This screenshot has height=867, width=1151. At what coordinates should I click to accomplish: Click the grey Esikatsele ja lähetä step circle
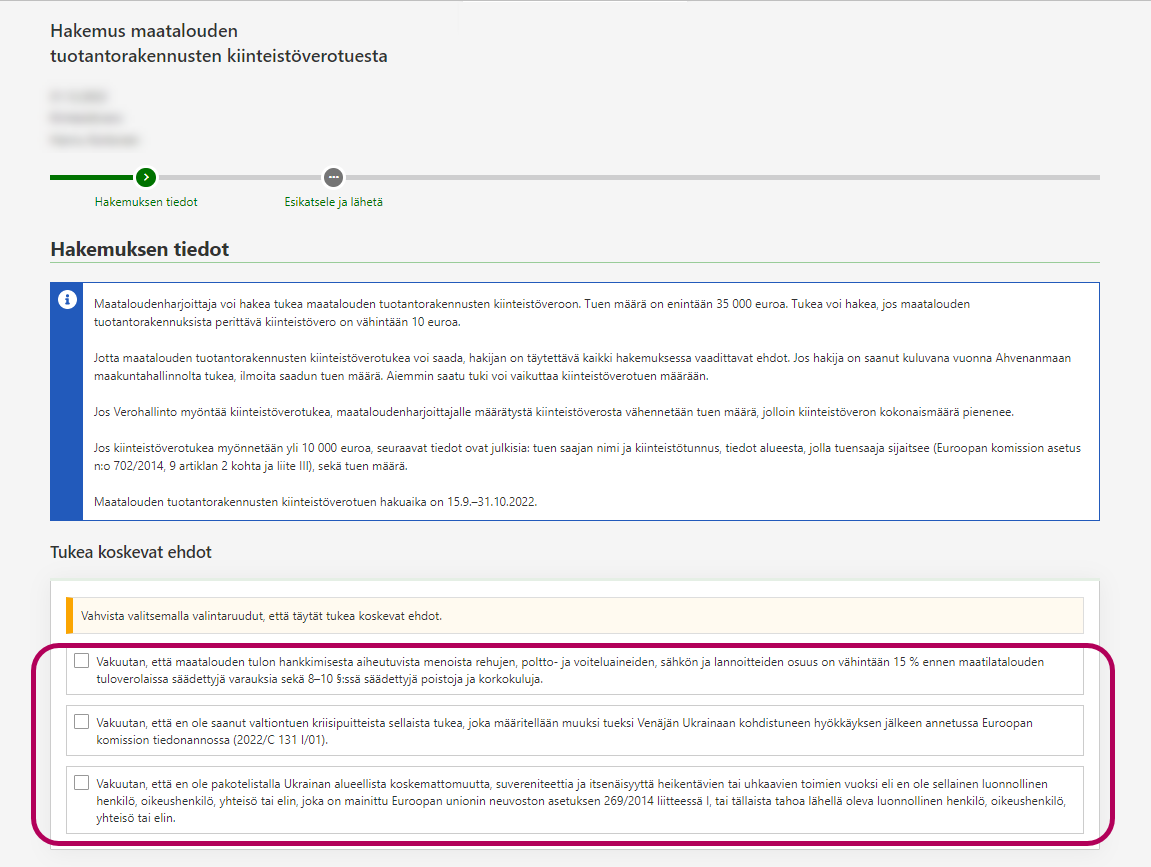coord(333,177)
